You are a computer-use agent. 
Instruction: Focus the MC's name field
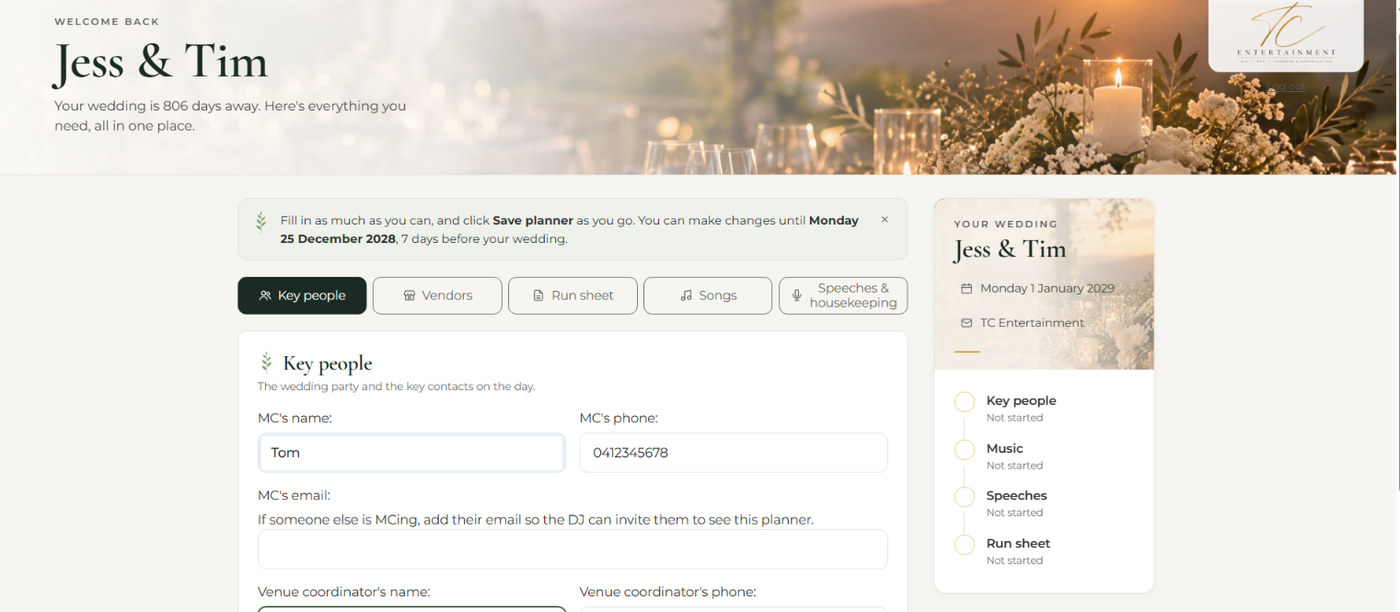(411, 453)
